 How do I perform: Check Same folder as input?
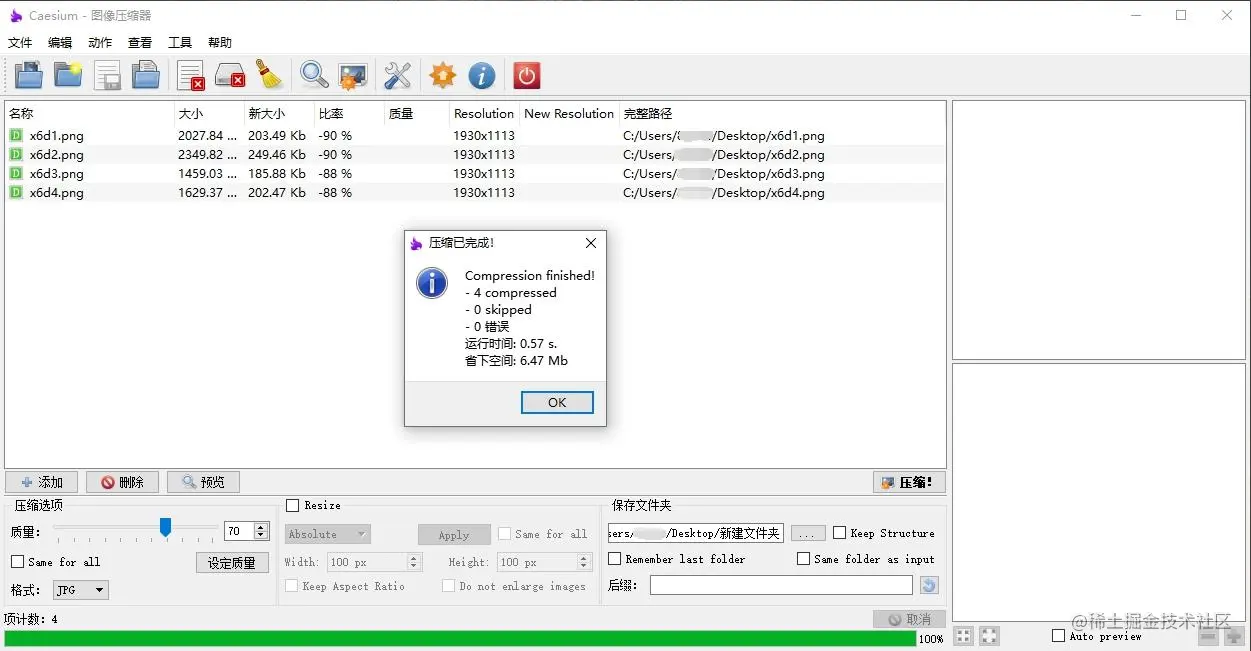[x=803, y=559]
